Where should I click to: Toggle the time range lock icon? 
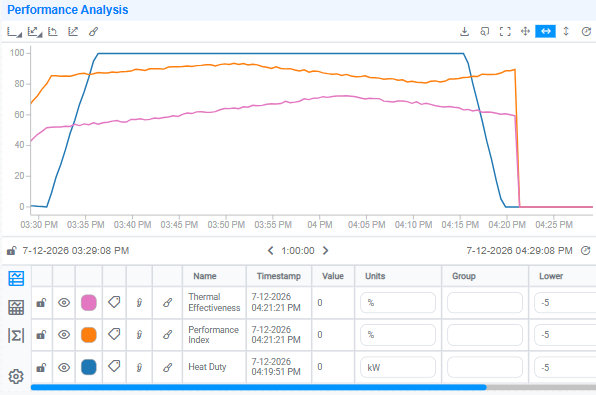(11, 251)
